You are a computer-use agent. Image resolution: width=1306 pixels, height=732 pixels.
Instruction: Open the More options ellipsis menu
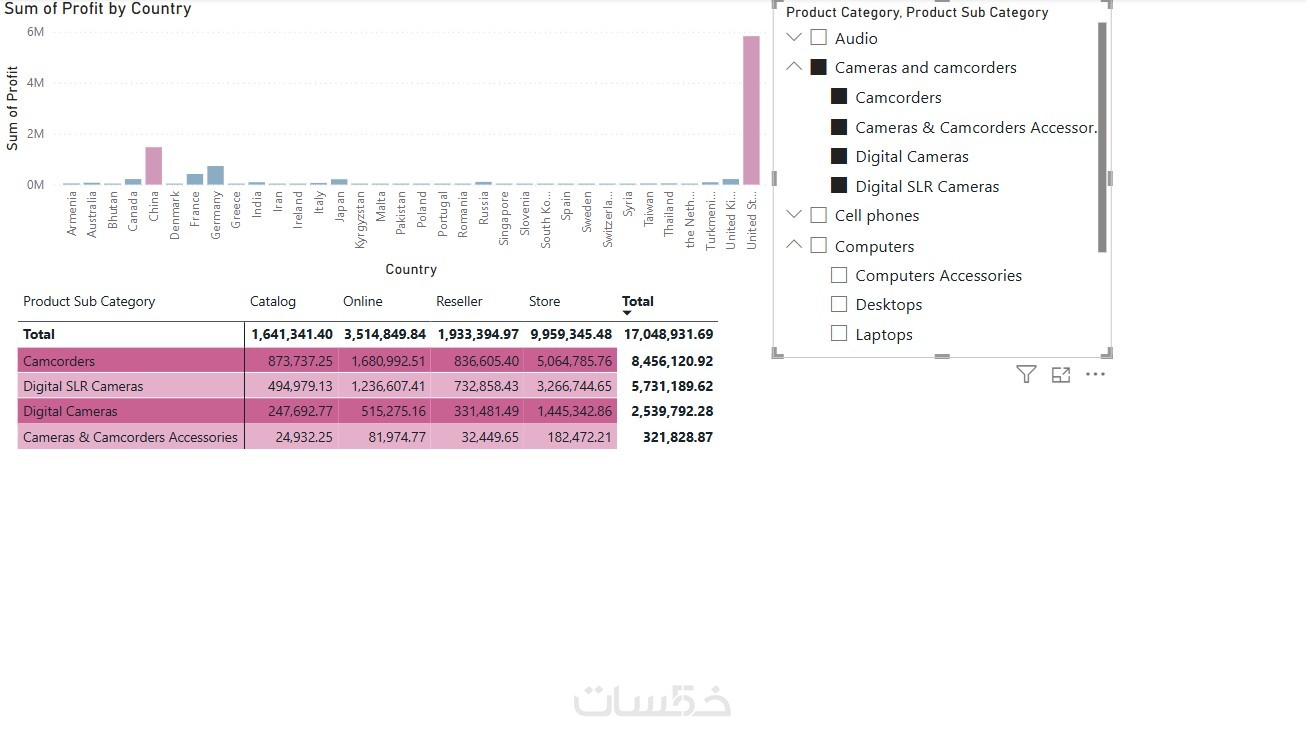click(x=1095, y=374)
